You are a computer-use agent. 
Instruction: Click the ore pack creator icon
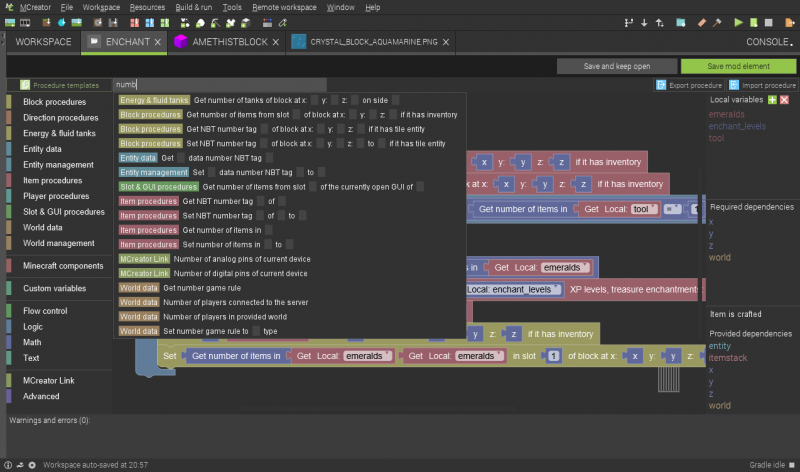click(201, 22)
